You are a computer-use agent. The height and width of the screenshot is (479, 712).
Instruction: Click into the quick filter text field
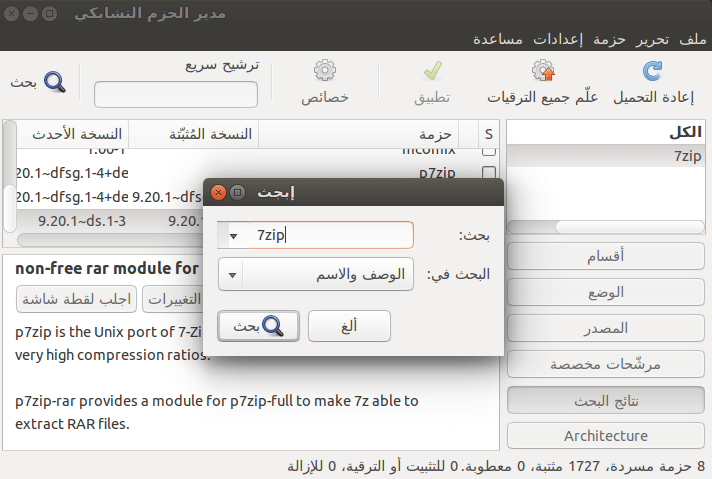coord(176,94)
